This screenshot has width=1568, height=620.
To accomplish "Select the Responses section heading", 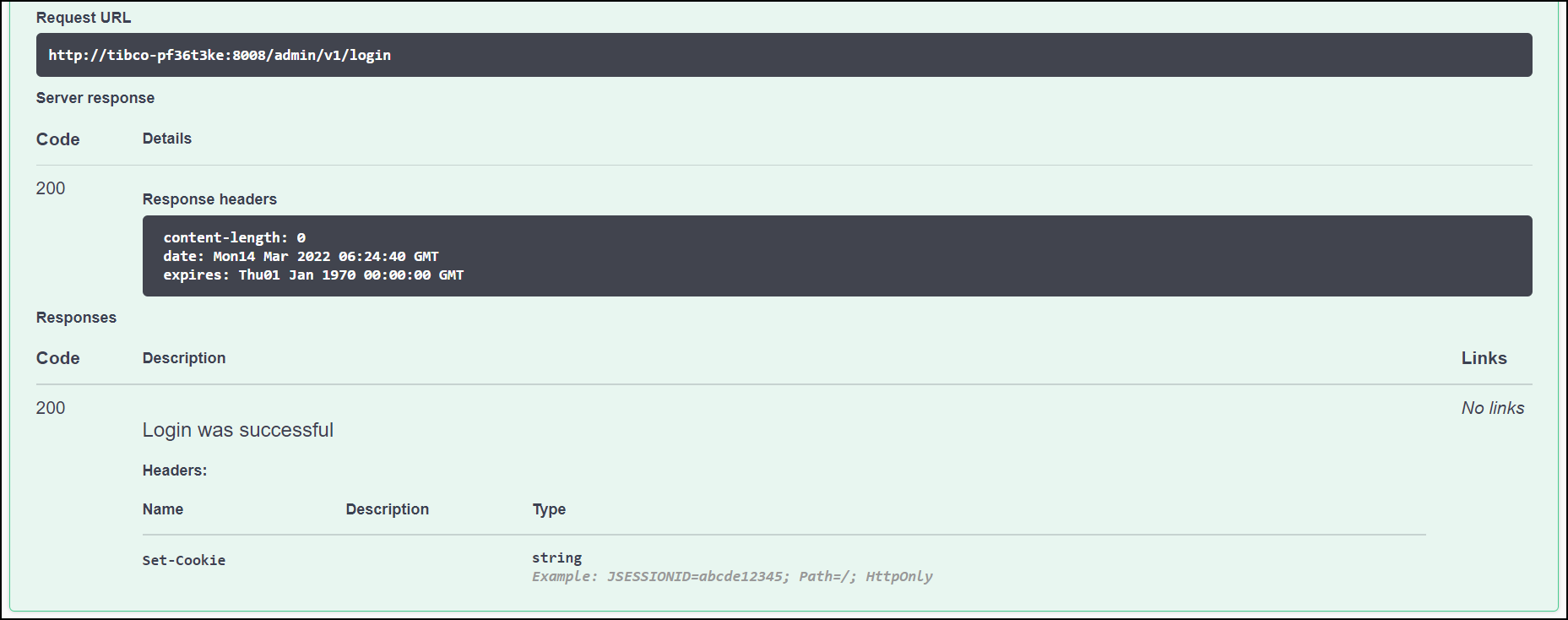I will click(x=76, y=318).
